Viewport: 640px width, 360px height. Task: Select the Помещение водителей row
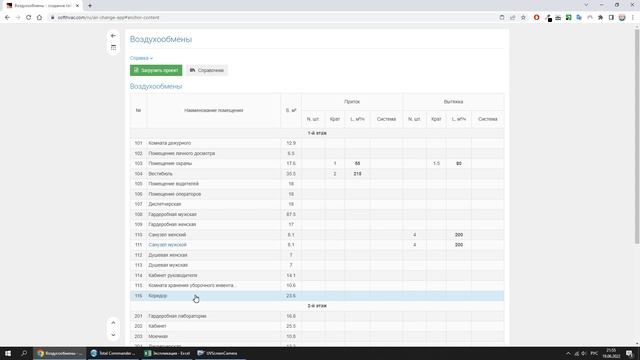coord(317,184)
